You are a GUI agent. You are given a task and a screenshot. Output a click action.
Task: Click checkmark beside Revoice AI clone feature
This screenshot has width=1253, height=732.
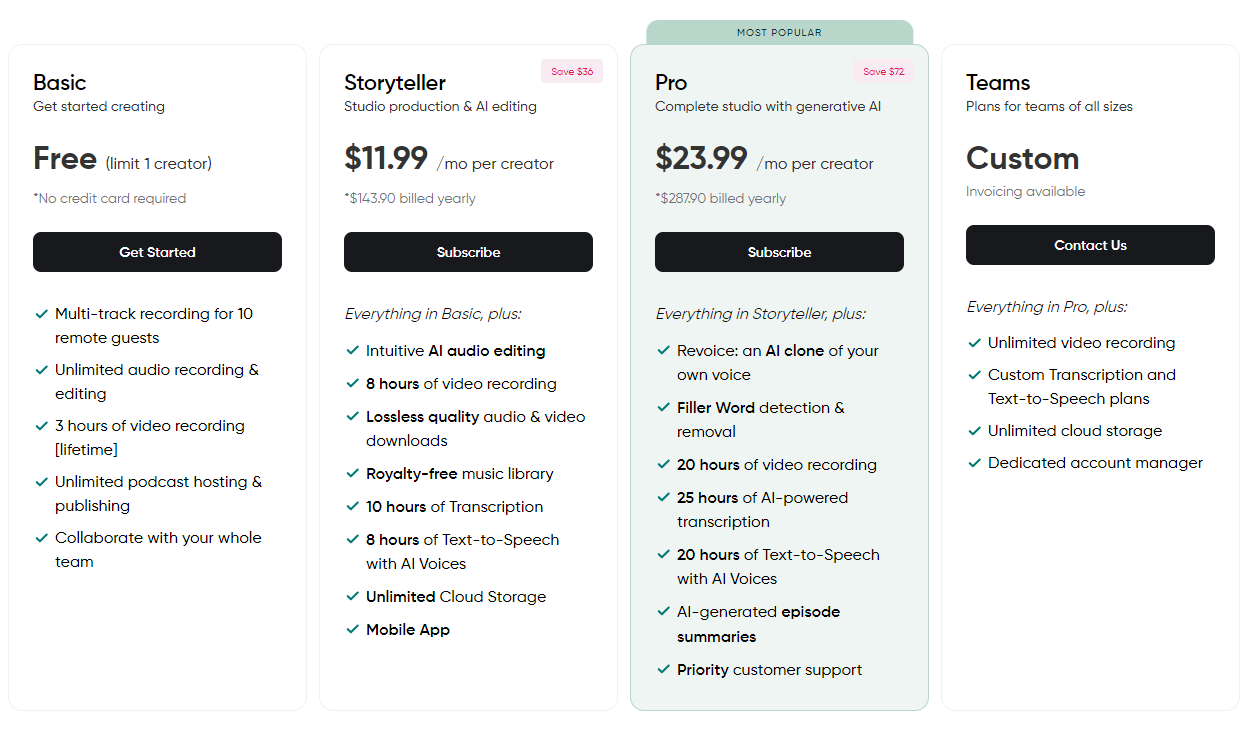[x=663, y=351]
